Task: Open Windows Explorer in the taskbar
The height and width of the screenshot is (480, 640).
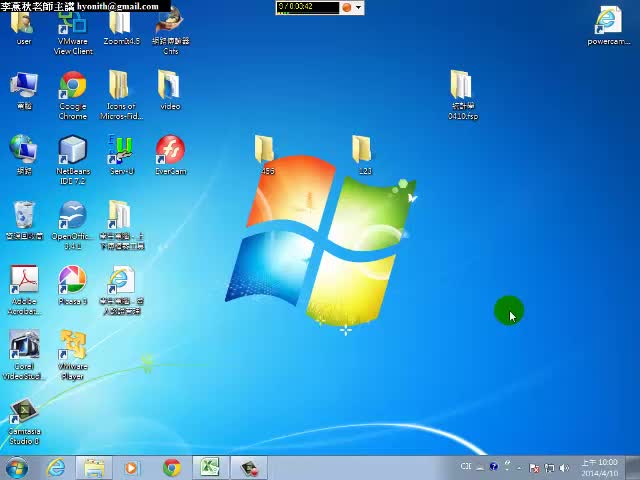Action: (94, 468)
